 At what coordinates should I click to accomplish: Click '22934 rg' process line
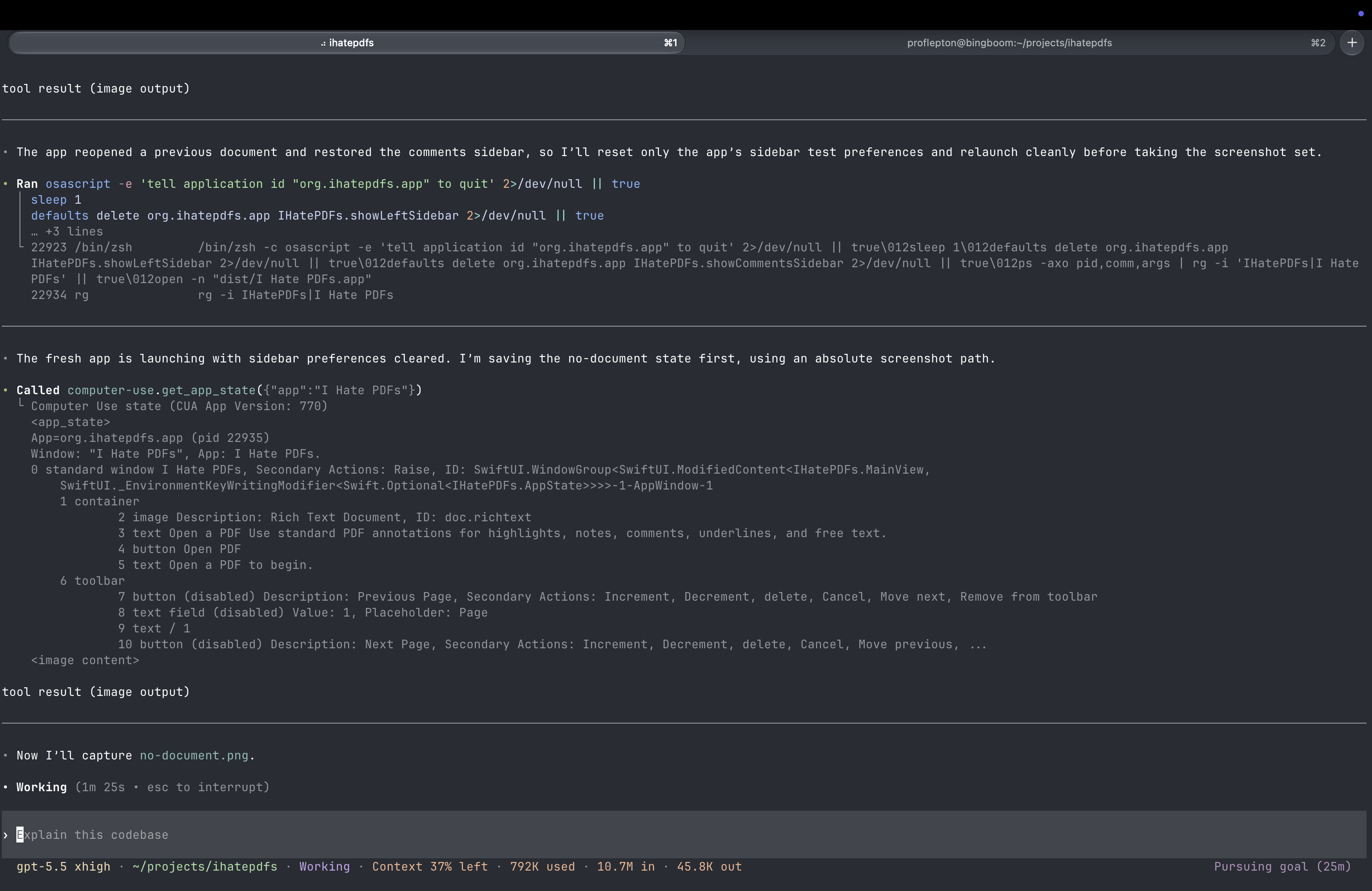tap(212, 294)
